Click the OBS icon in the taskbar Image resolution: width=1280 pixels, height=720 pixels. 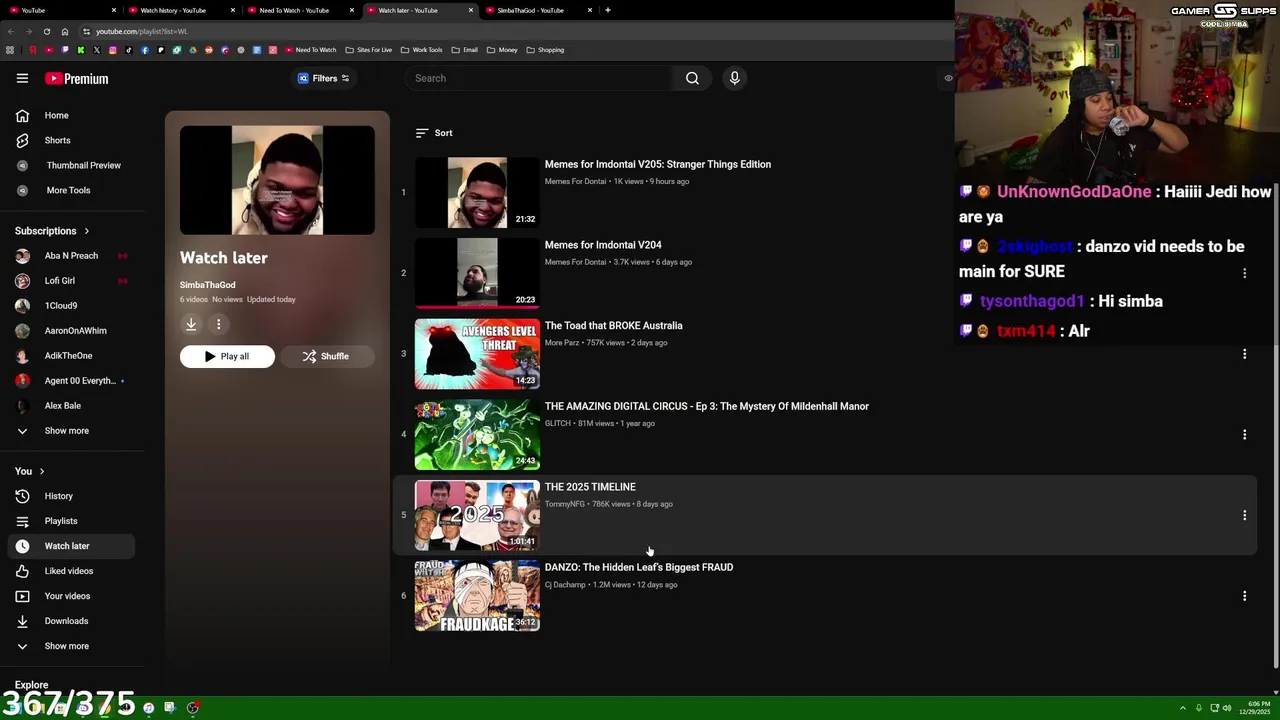click(193, 708)
